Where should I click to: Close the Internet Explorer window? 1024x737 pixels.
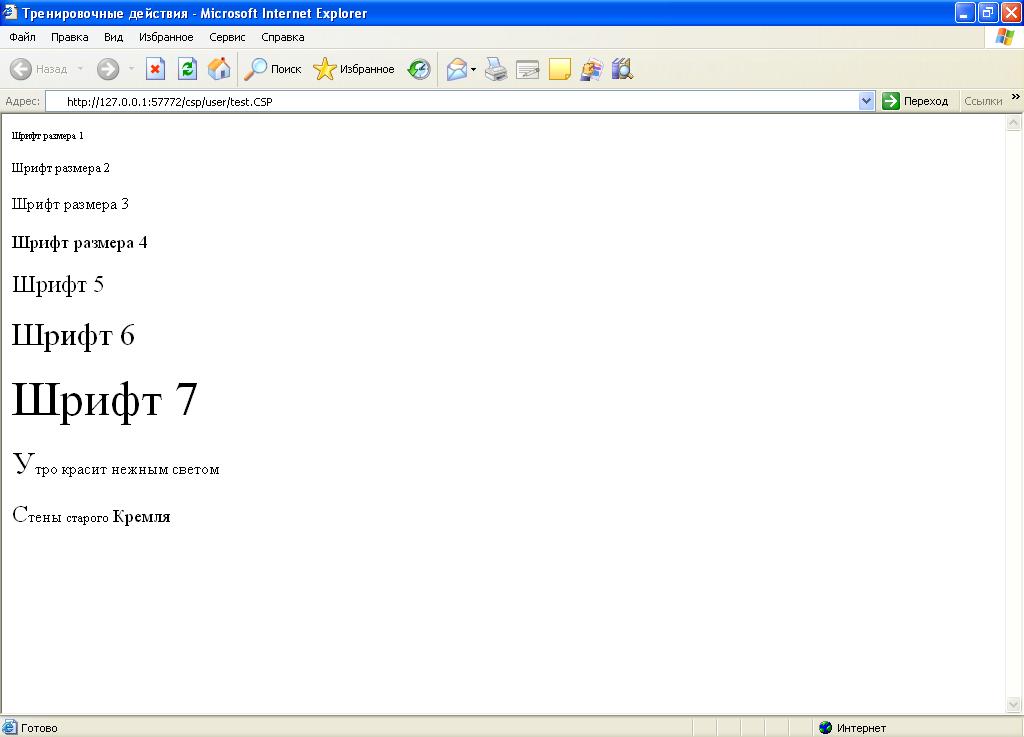(x=1011, y=12)
